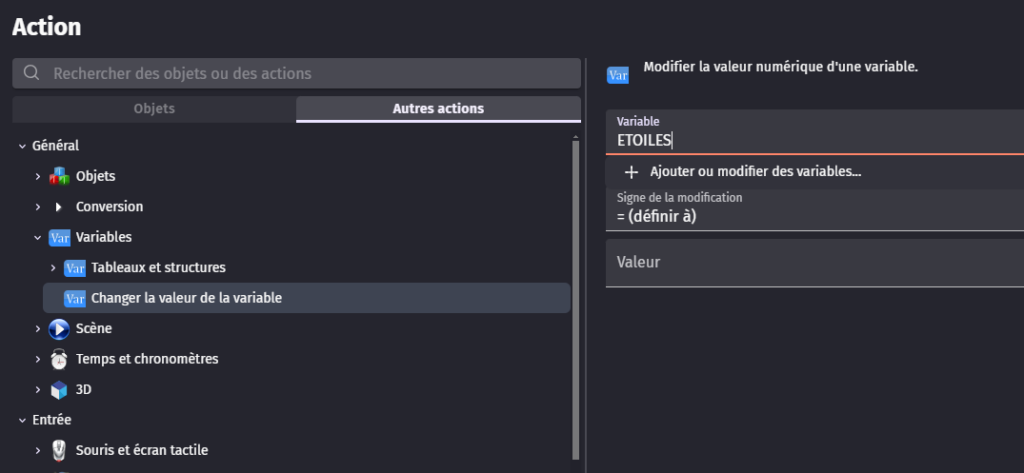Select the Autres actions tab
This screenshot has height=473, width=1024.
coord(438,109)
